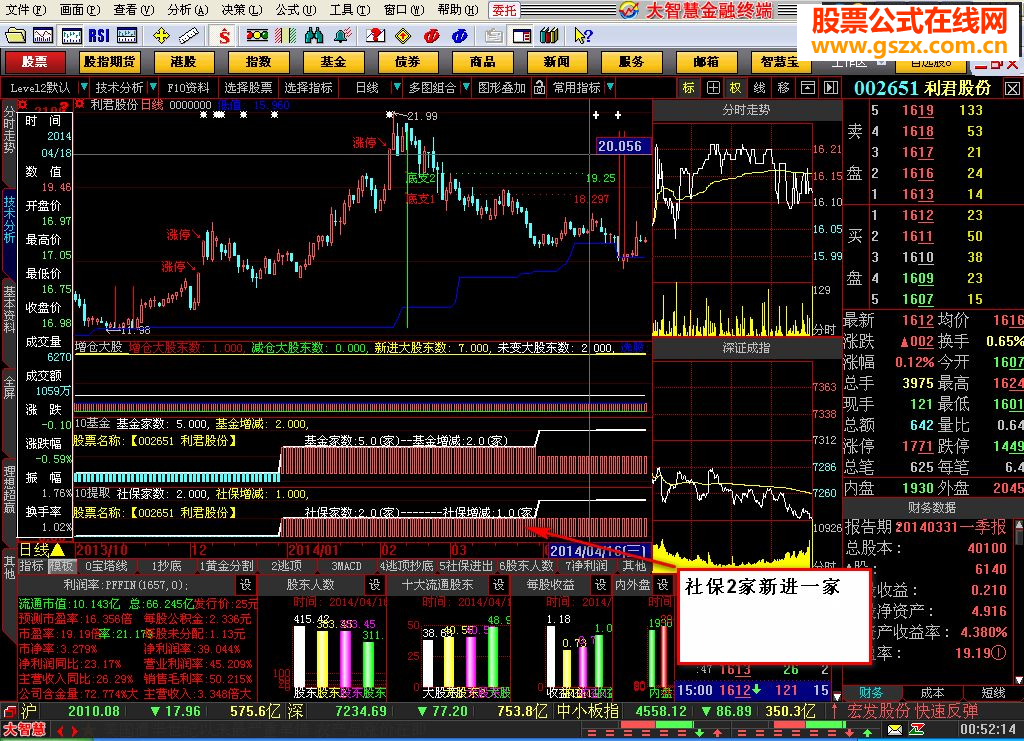1024x741 pixels.
Task: Click the 新闻 category button
Action: [557, 61]
